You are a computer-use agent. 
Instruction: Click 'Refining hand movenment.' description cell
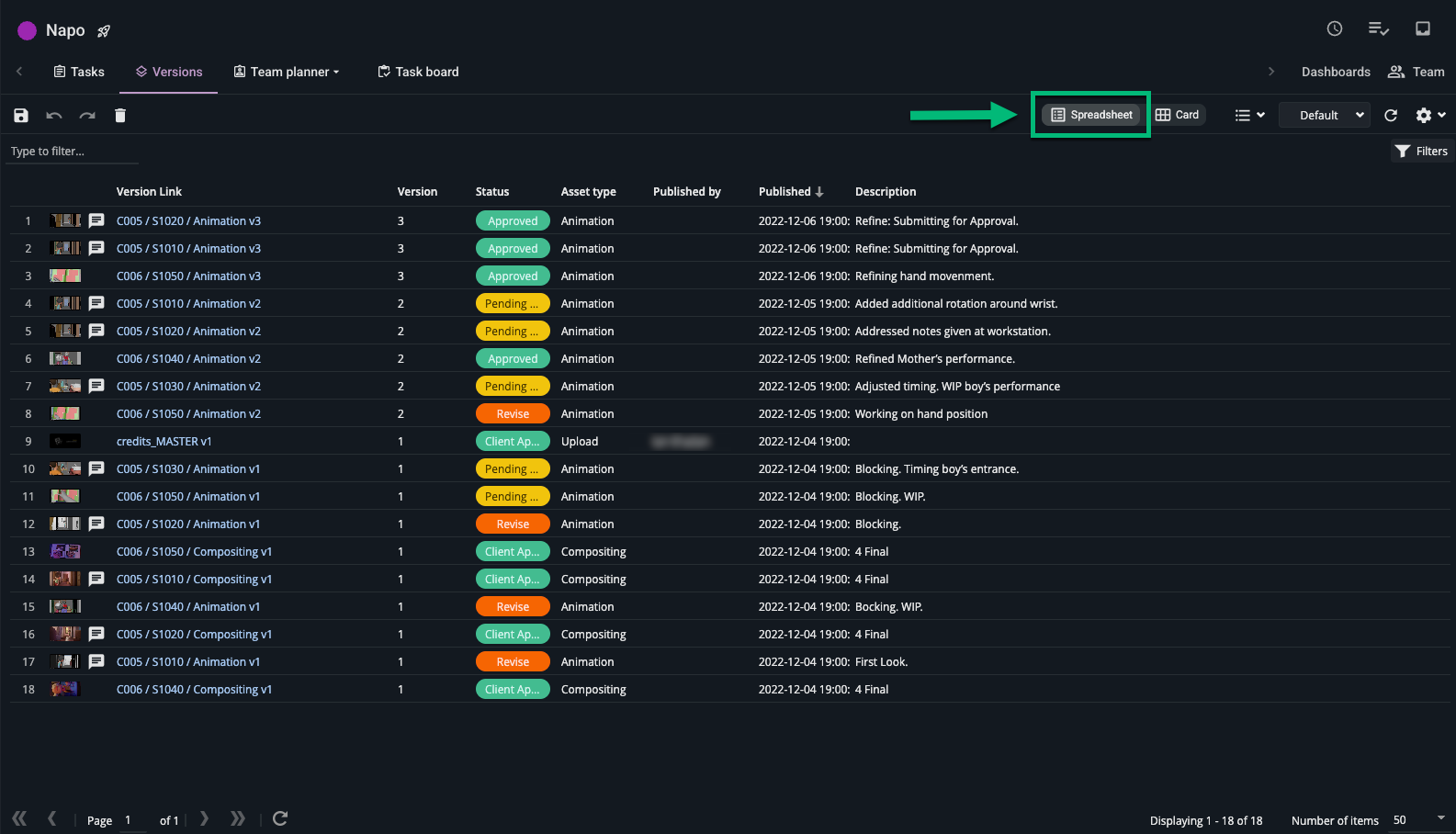tap(924, 276)
